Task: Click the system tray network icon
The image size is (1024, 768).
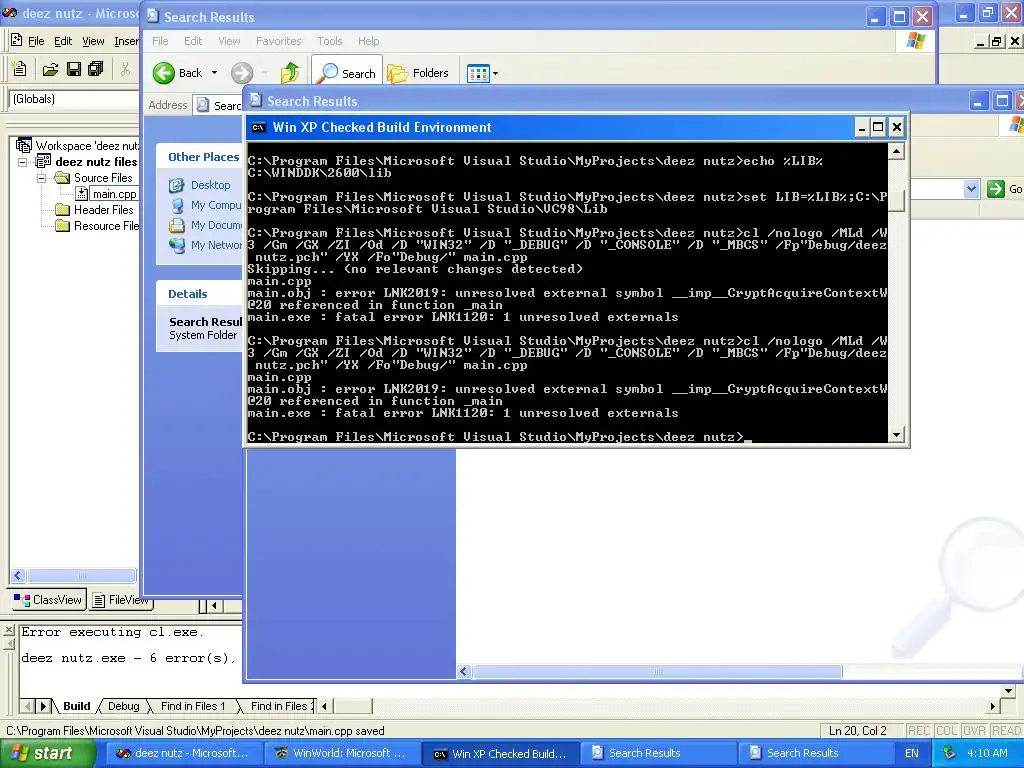Action: point(950,753)
